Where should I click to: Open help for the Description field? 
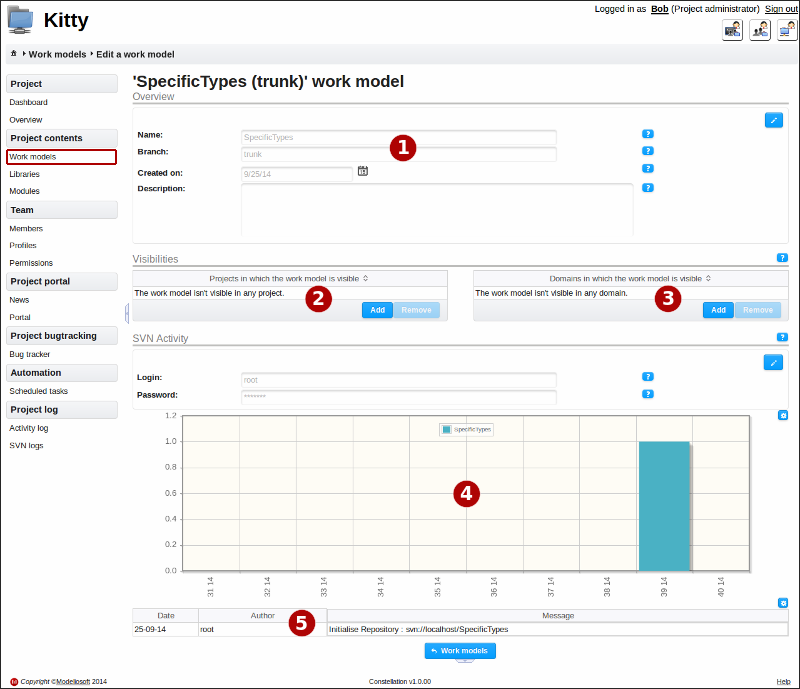(x=647, y=188)
